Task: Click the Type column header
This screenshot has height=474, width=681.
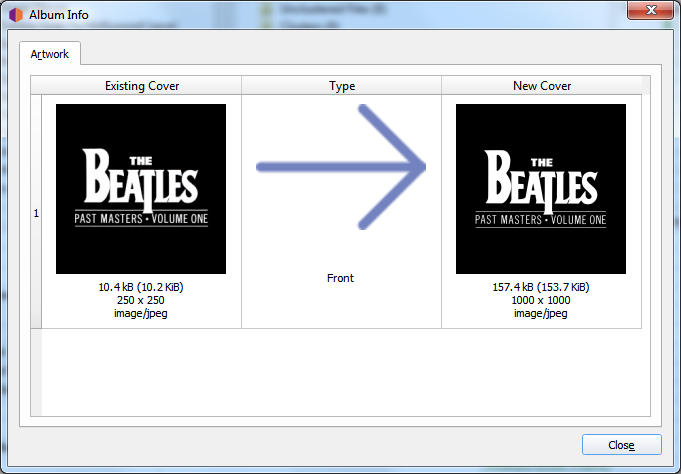Action: coord(342,86)
